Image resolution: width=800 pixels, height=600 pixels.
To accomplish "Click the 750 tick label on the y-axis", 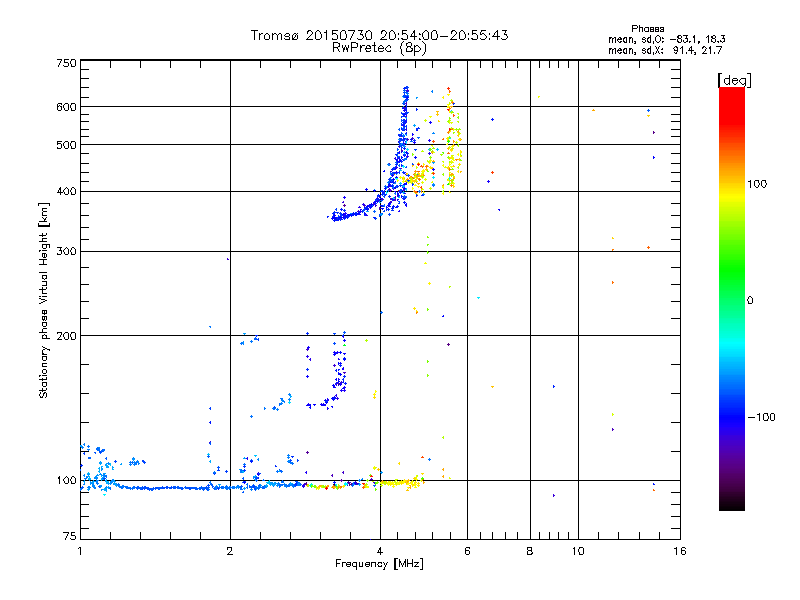I will (x=66, y=62).
